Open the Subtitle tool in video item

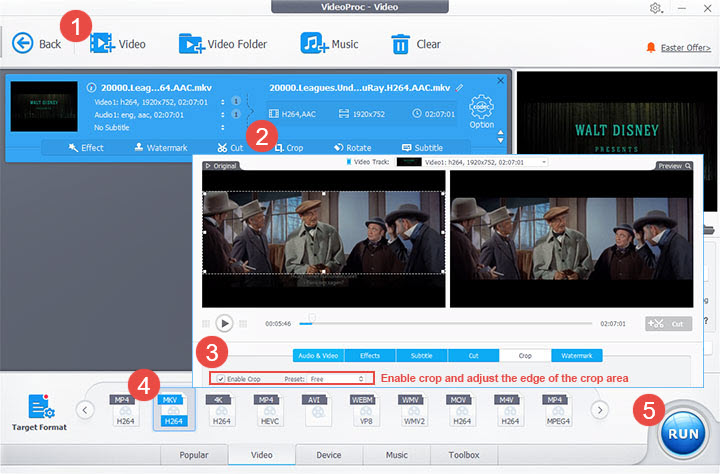(422, 147)
